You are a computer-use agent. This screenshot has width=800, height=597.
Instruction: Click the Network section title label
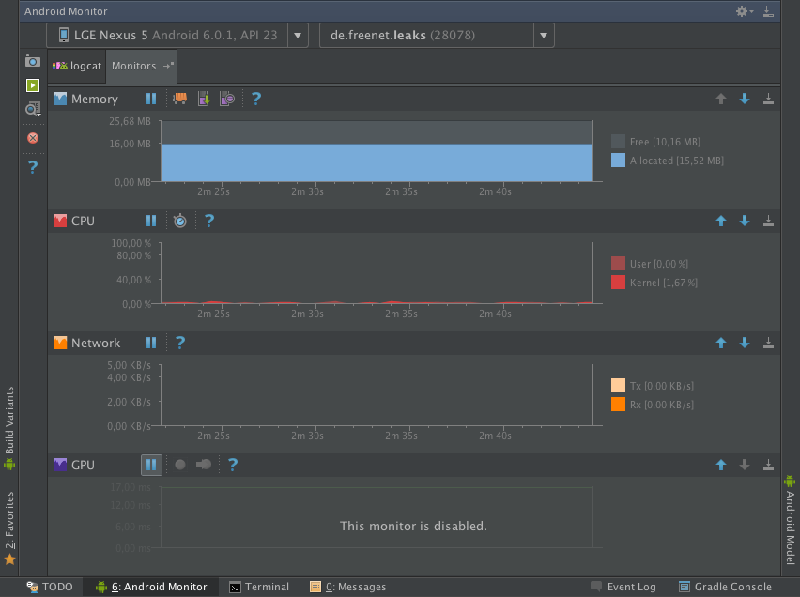coord(95,343)
